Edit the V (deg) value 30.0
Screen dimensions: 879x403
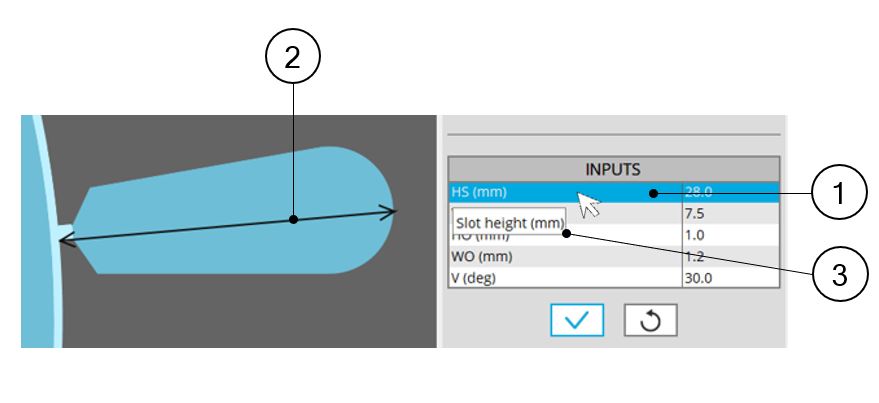pos(729,277)
